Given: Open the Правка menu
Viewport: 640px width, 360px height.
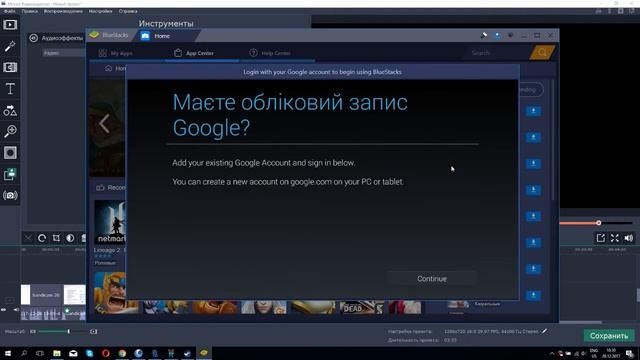Looking at the screenshot, I should pyautogui.click(x=30, y=11).
